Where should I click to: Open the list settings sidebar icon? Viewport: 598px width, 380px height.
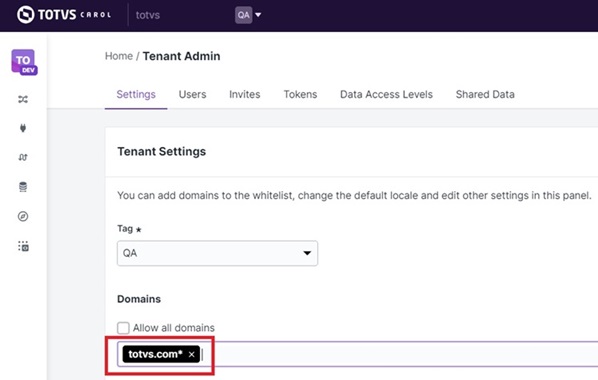point(23,246)
